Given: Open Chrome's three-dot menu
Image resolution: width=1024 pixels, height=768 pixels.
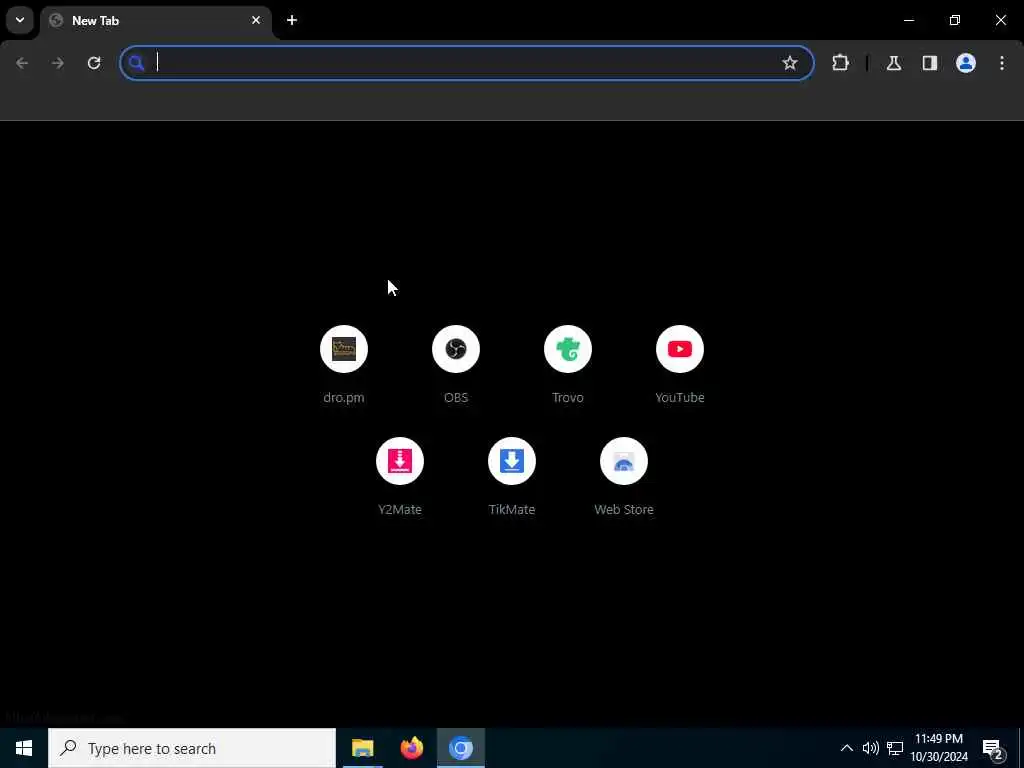Looking at the screenshot, I should (x=1002, y=63).
